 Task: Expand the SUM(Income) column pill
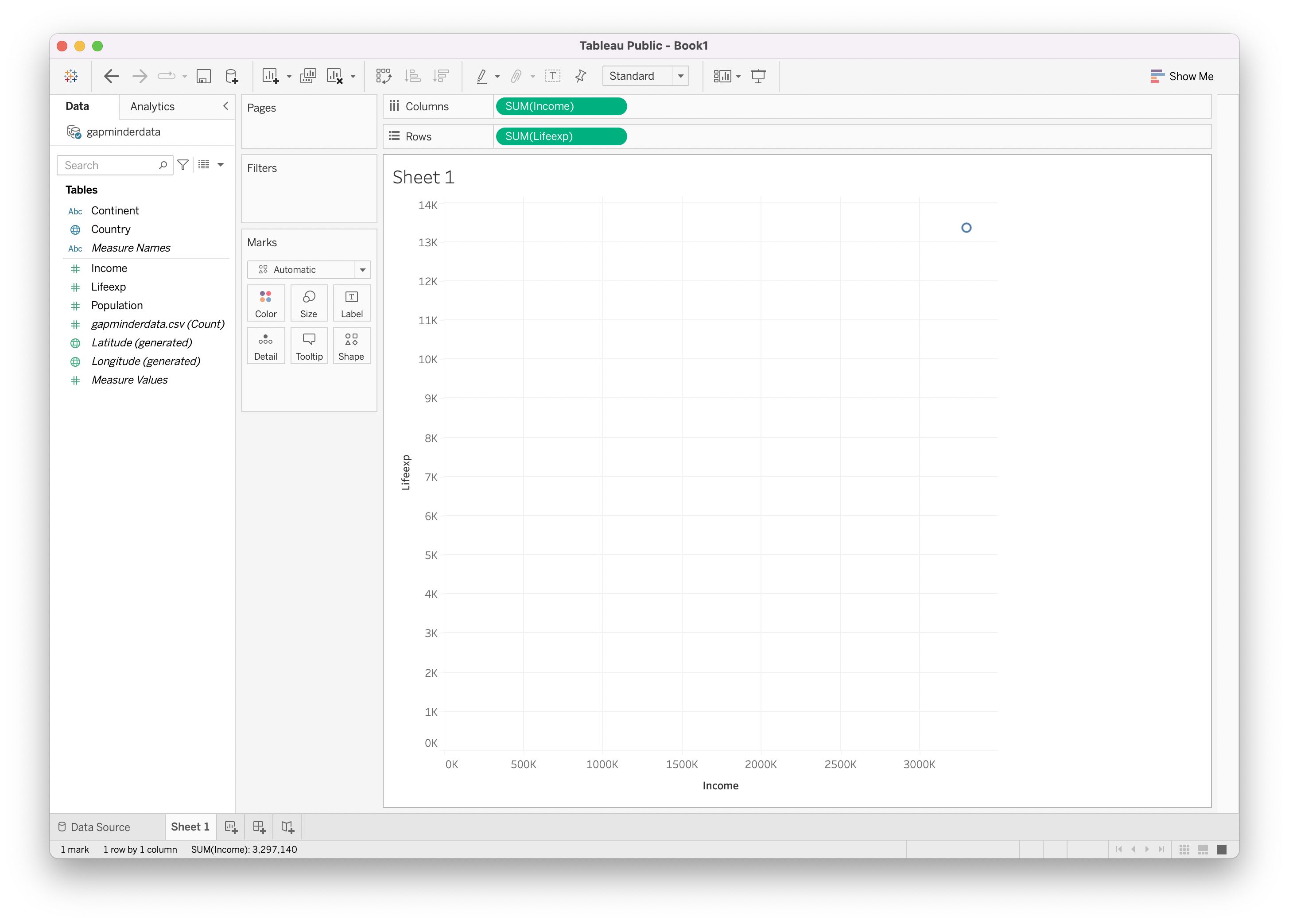click(618, 107)
